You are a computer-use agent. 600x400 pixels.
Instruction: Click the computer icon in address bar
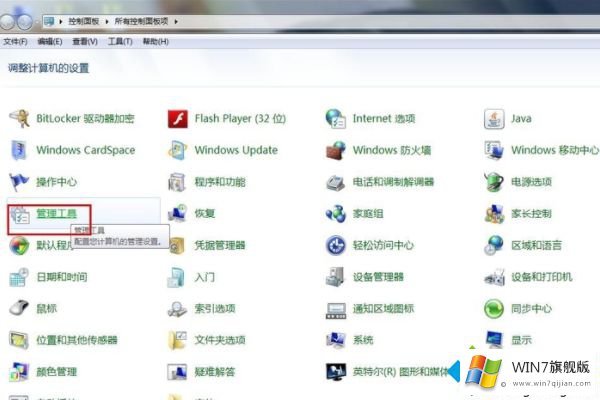point(49,21)
